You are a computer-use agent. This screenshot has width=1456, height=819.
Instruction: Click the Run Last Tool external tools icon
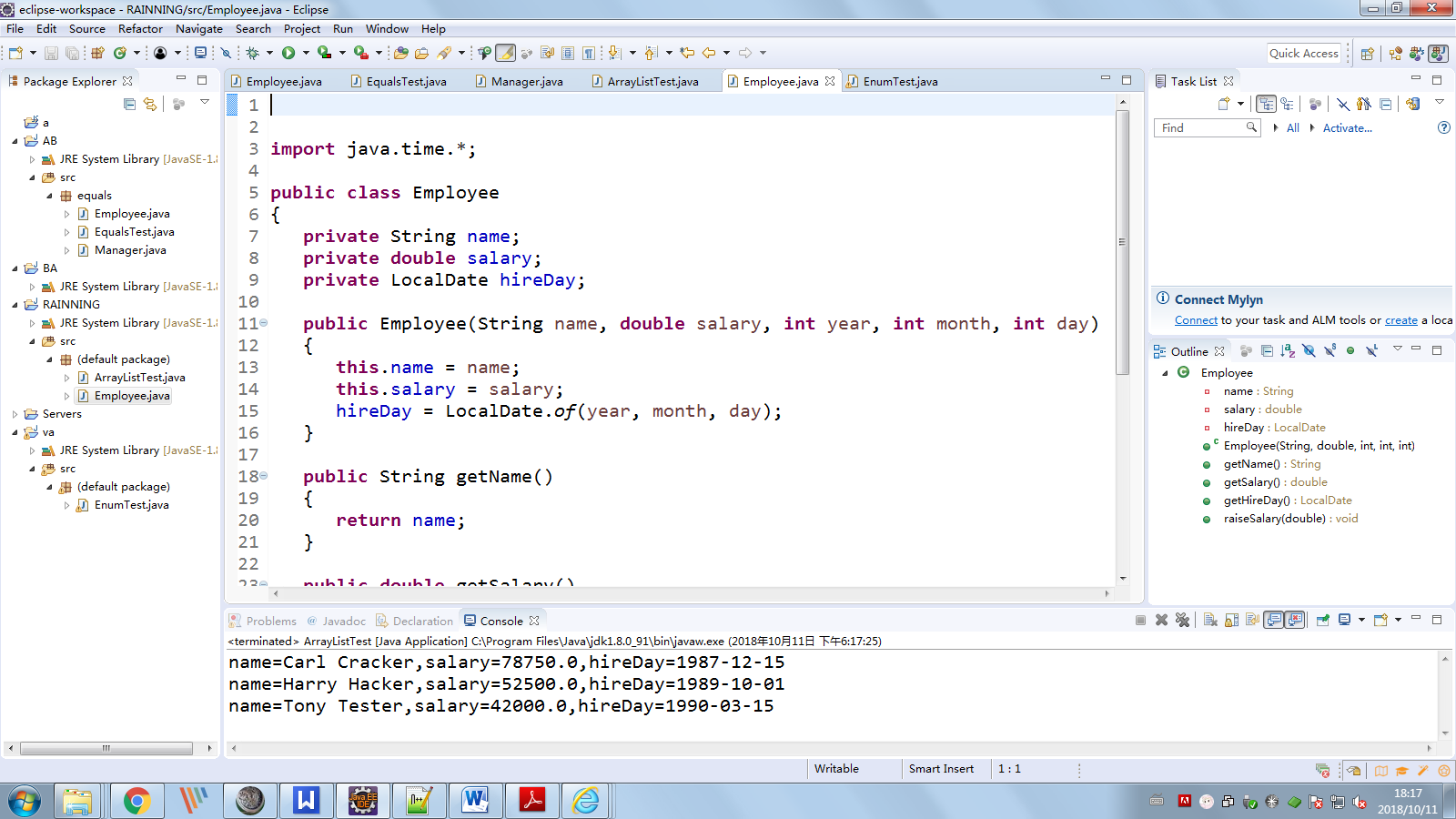pyautogui.click(x=361, y=53)
